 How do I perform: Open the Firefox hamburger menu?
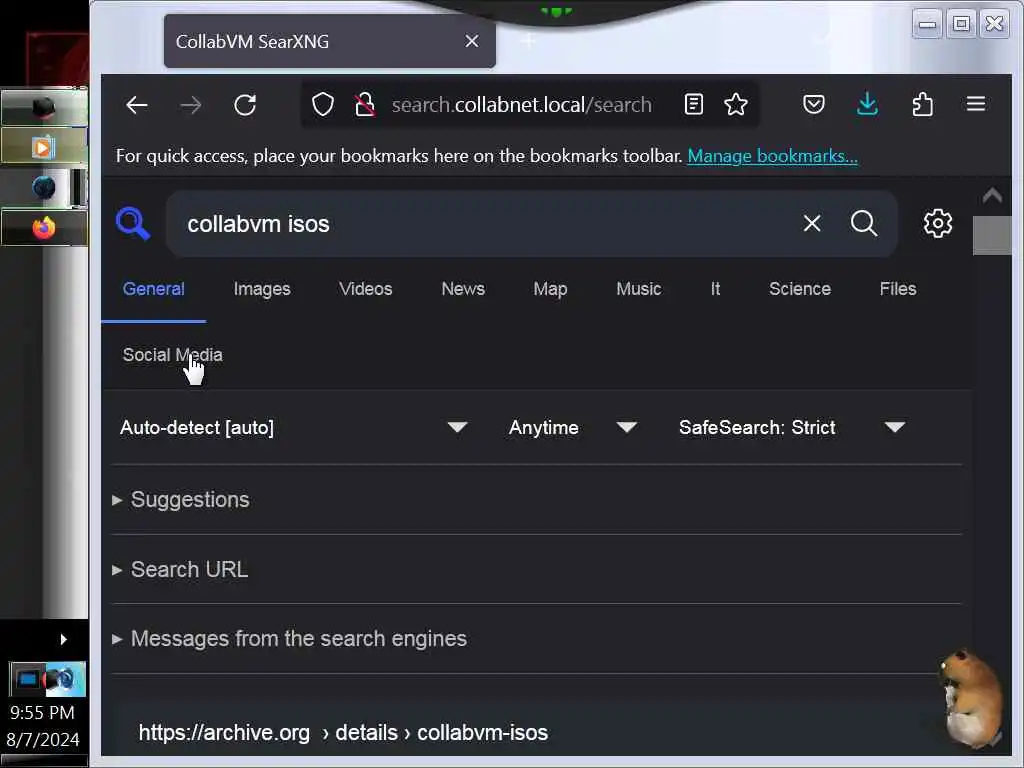click(976, 104)
